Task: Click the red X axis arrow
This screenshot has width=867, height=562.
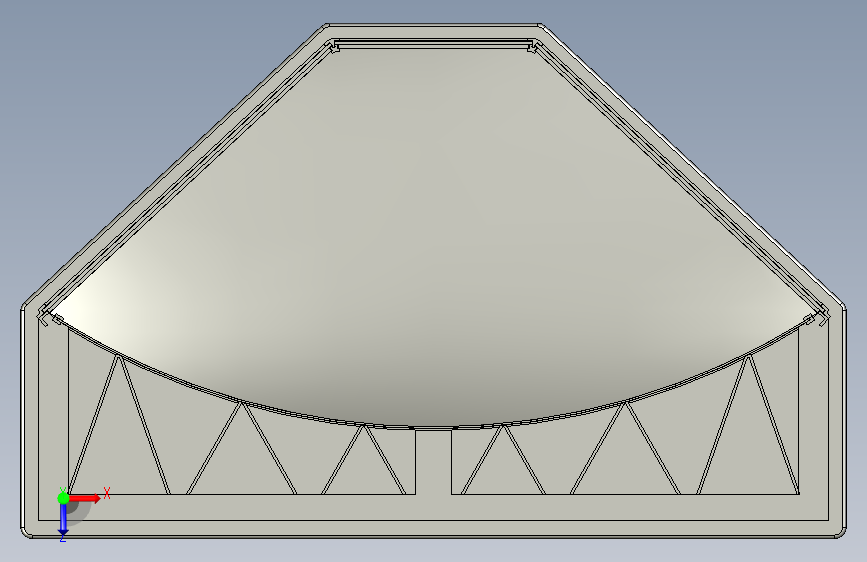Action: coord(85,498)
